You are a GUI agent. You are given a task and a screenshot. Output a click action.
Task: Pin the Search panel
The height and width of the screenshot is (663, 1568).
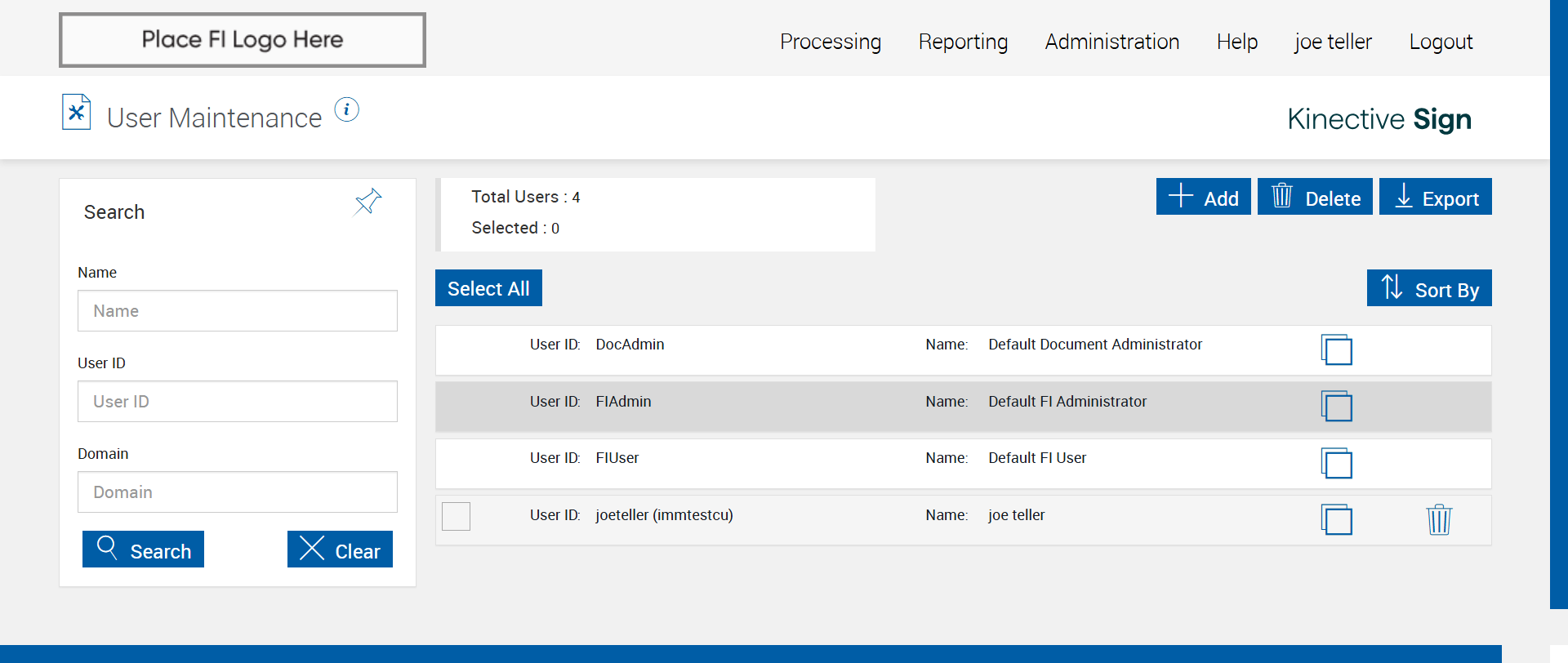click(x=367, y=201)
